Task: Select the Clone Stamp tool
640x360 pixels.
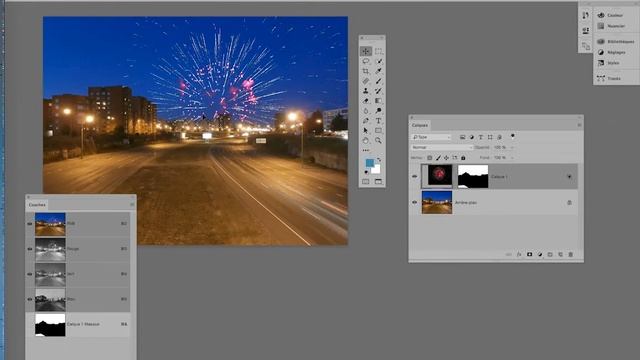Action: tap(366, 91)
